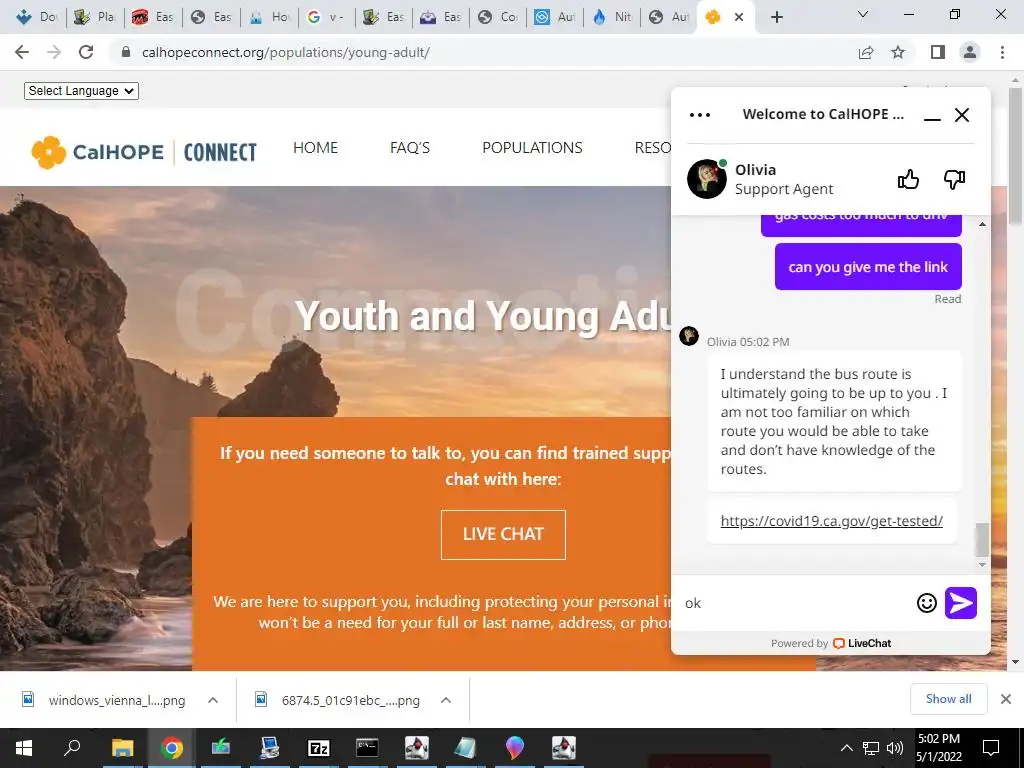Open the tab search dropdown
Screen dimensions: 1024x768
863,14
